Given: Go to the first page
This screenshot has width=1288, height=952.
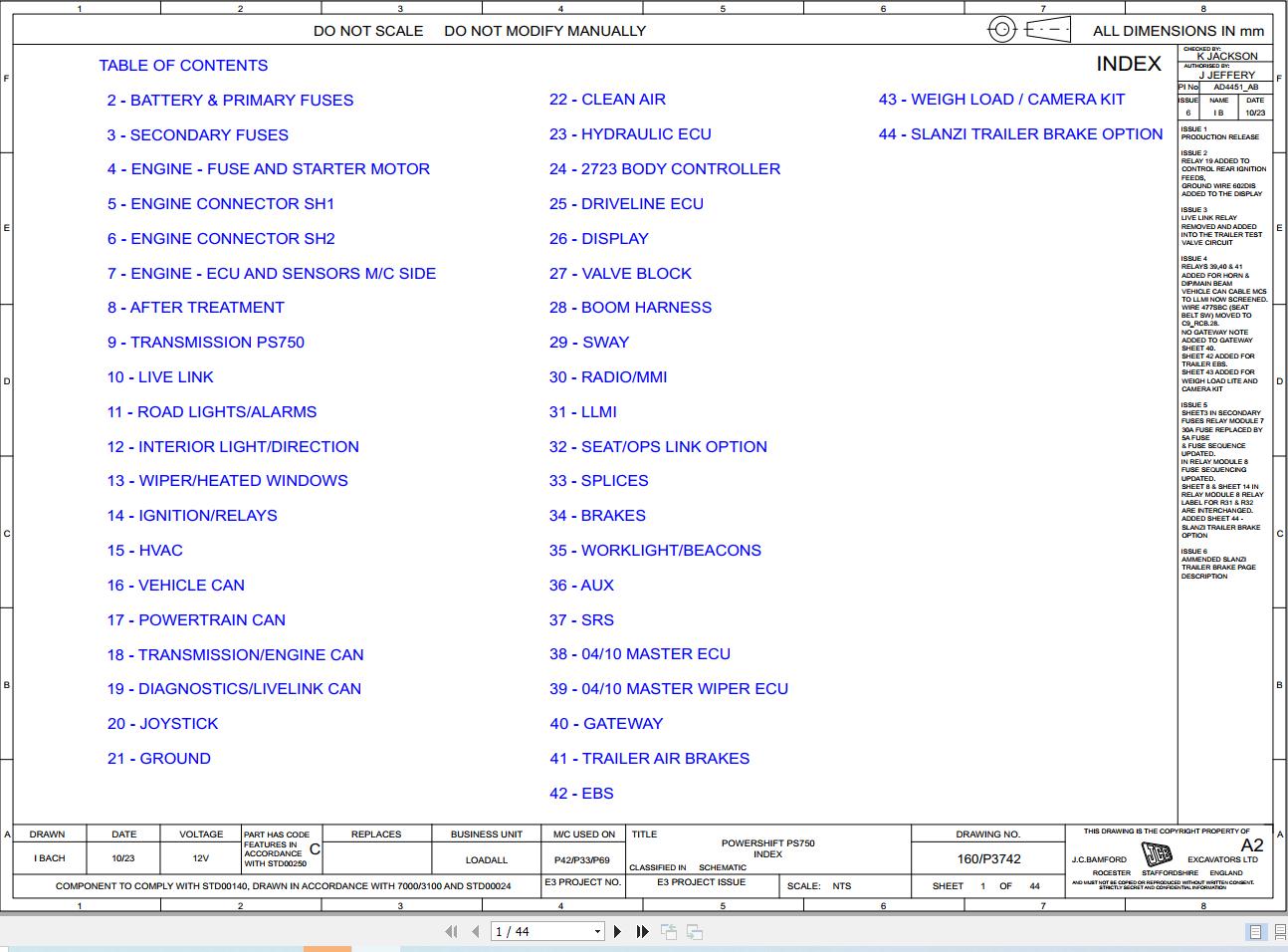Looking at the screenshot, I should coord(451,932).
